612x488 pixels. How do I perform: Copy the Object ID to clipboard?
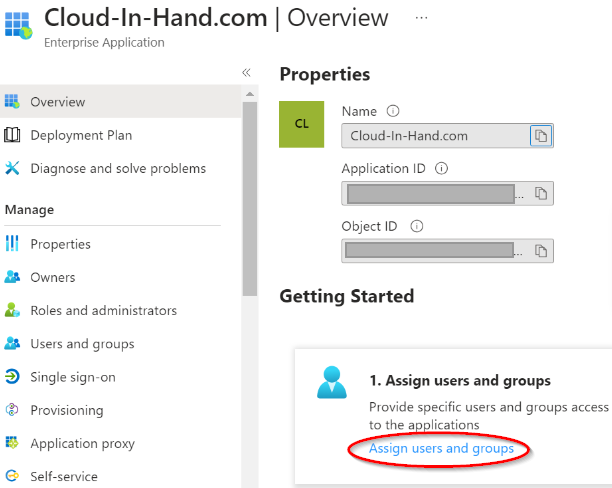coord(541,251)
